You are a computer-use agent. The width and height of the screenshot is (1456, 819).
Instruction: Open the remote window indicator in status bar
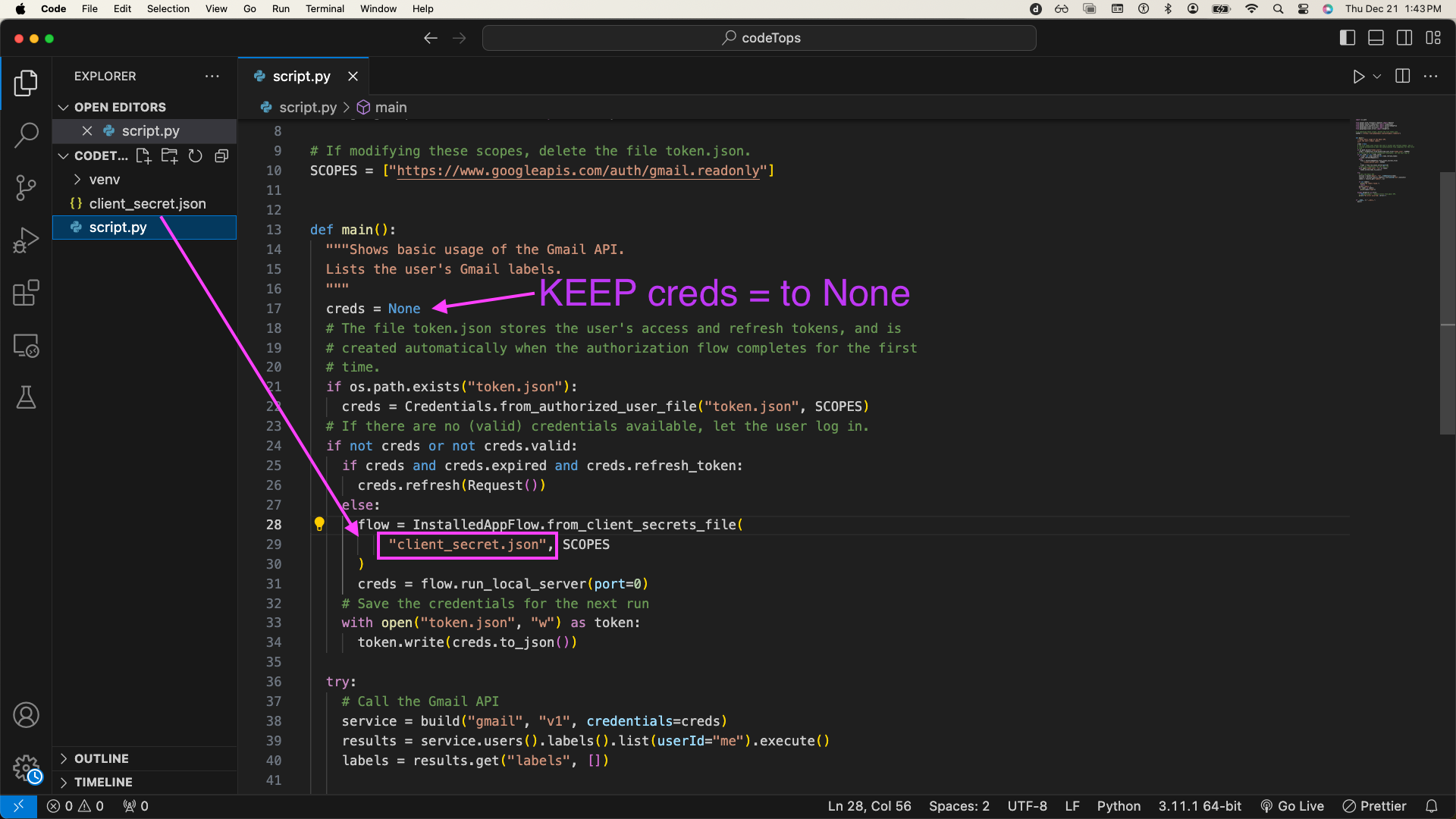(x=18, y=806)
